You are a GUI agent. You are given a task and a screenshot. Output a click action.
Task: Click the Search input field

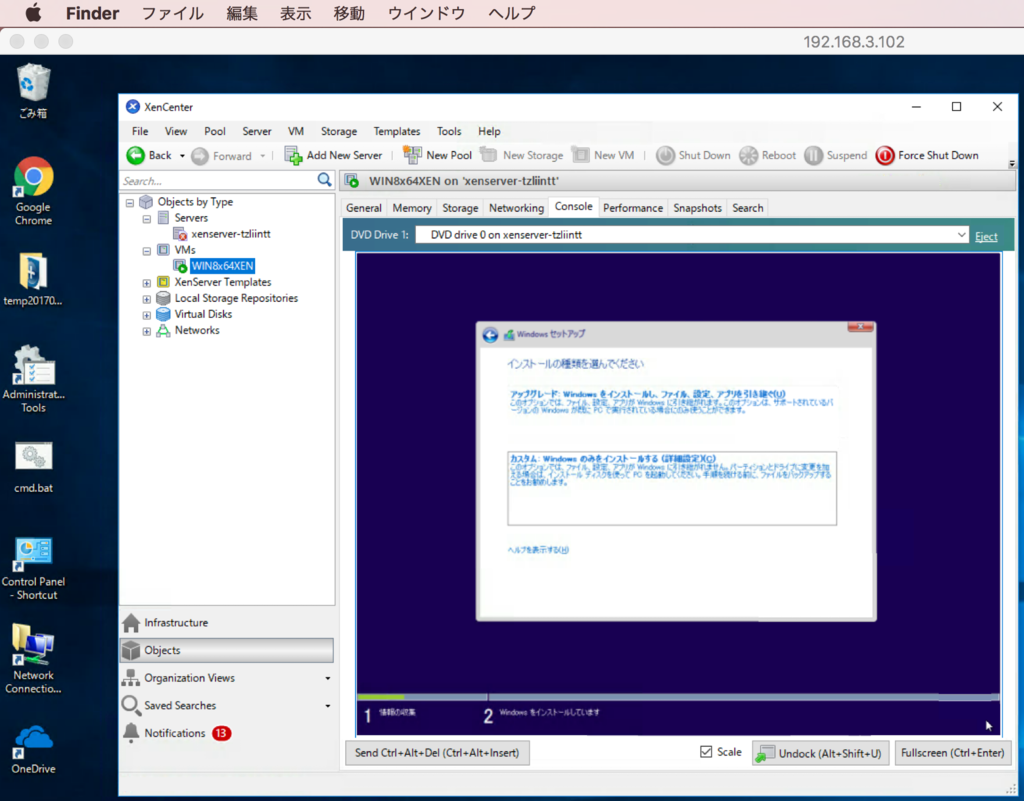[x=219, y=181]
